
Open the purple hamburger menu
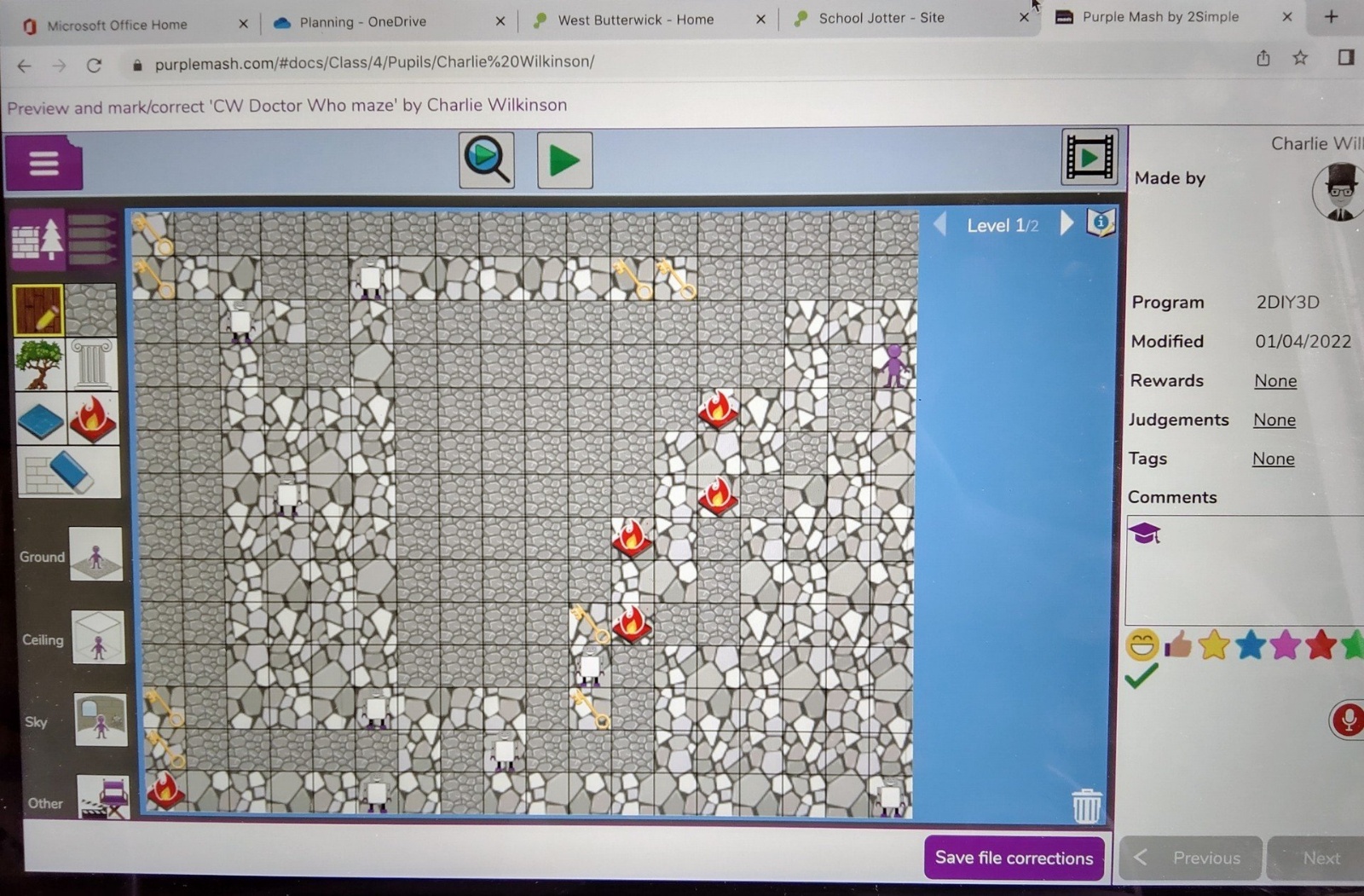[x=43, y=162]
